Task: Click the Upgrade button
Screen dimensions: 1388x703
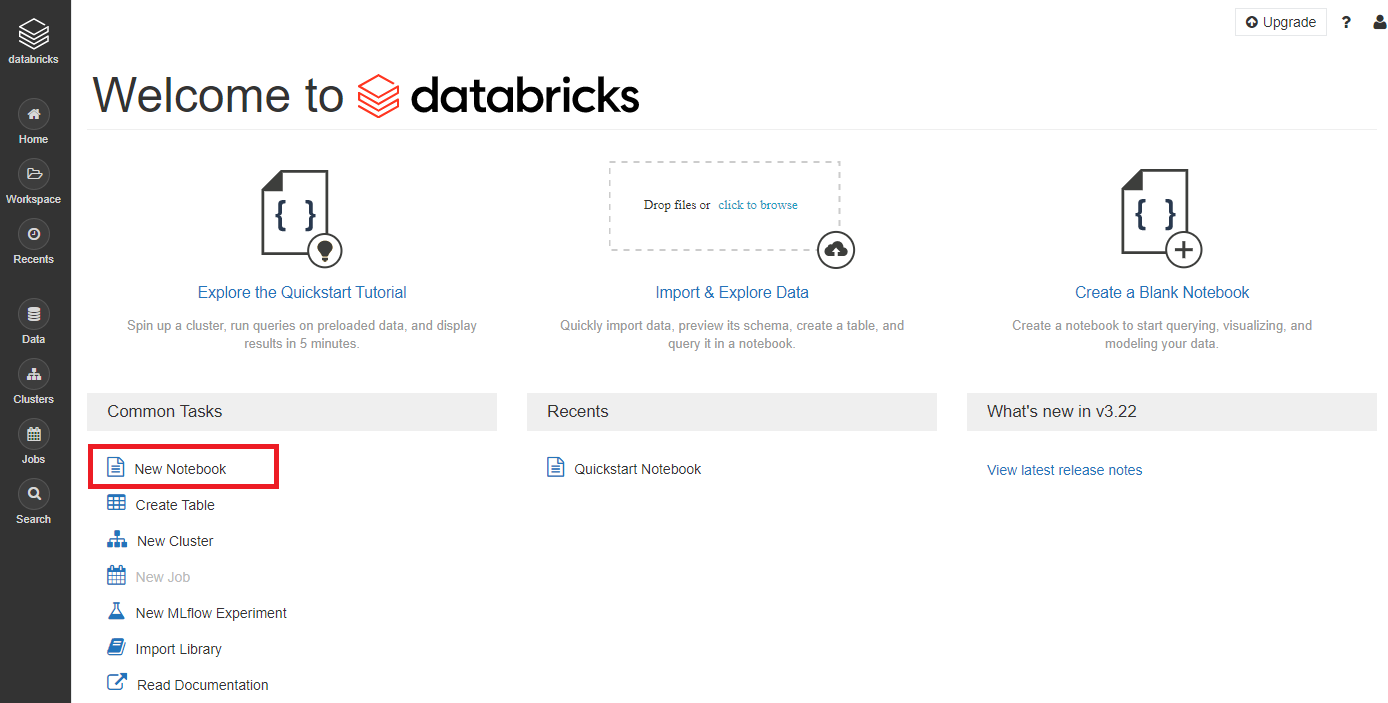Action: [x=1281, y=22]
